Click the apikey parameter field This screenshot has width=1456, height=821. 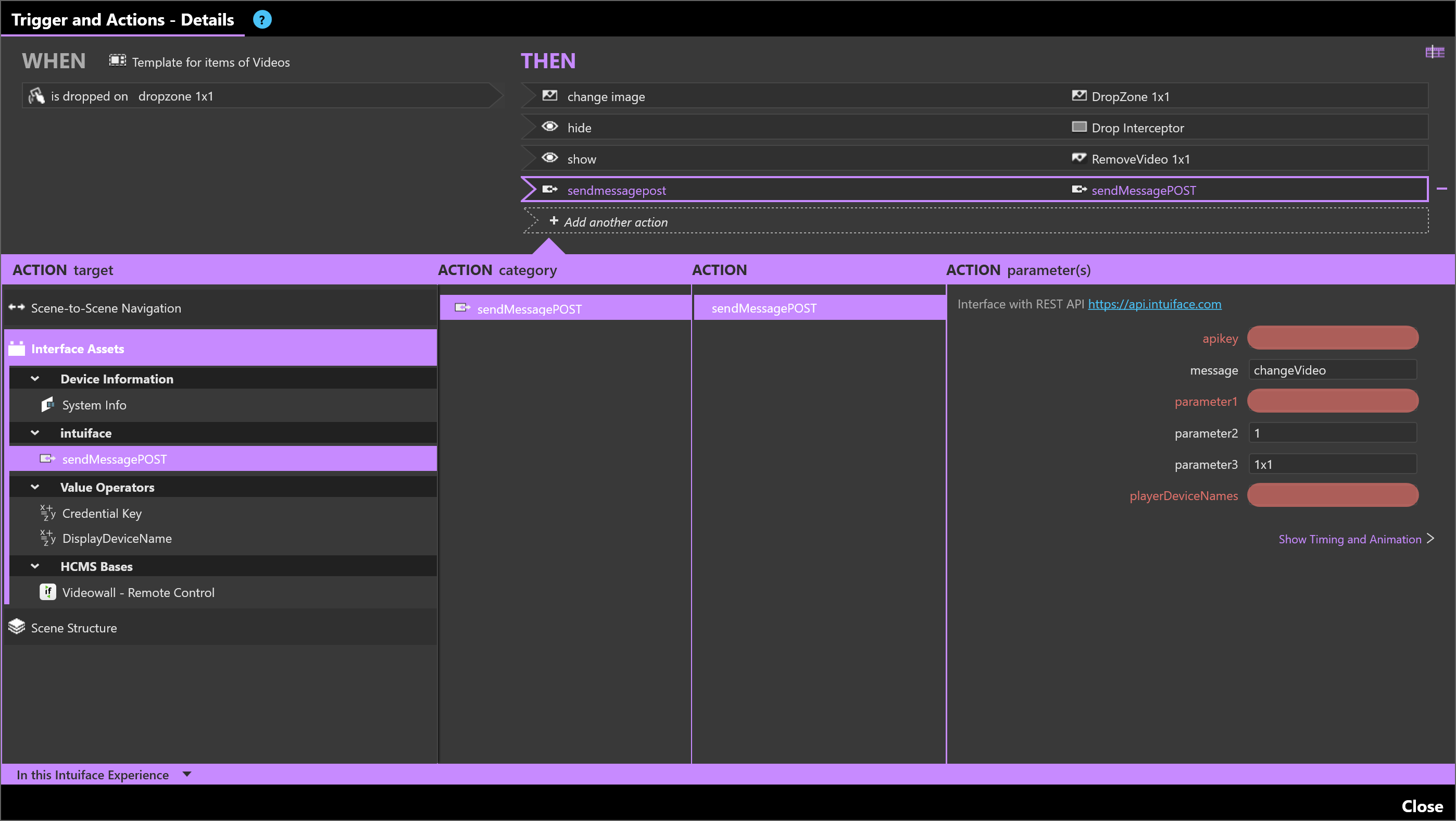click(x=1332, y=338)
